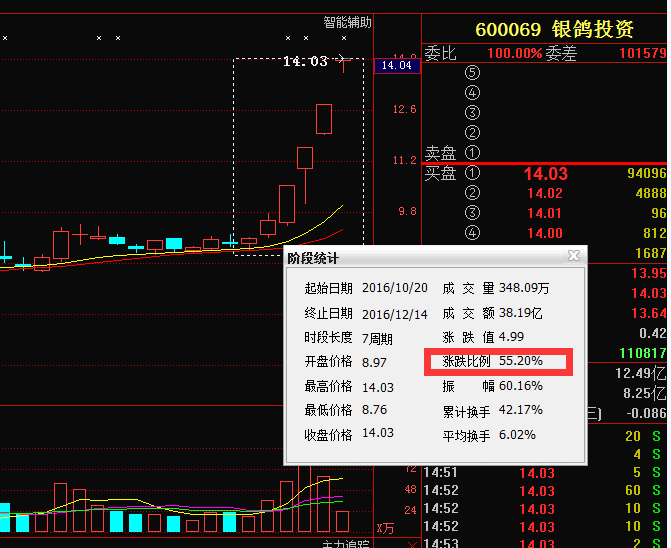Image resolution: width=671 pixels, height=548 pixels.
Task: Select the candlestick at the 12.6 price level
Action: pyautogui.click(x=324, y=119)
